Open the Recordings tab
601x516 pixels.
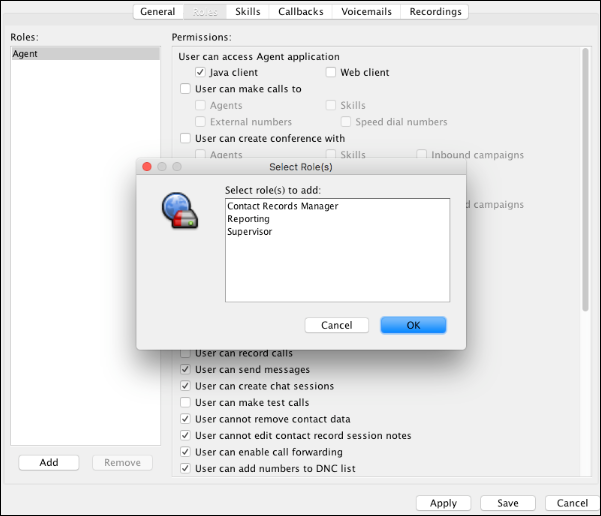435,12
